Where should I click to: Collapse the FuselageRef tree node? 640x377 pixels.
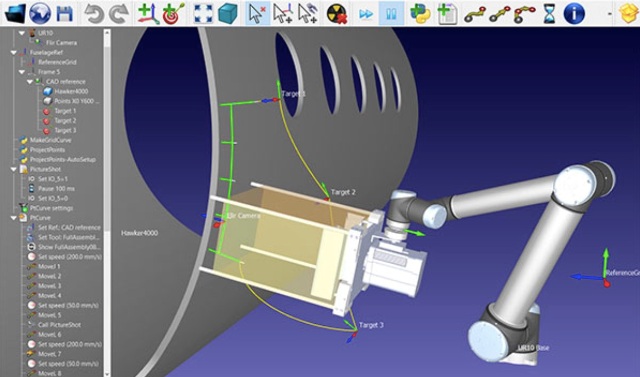13,53
